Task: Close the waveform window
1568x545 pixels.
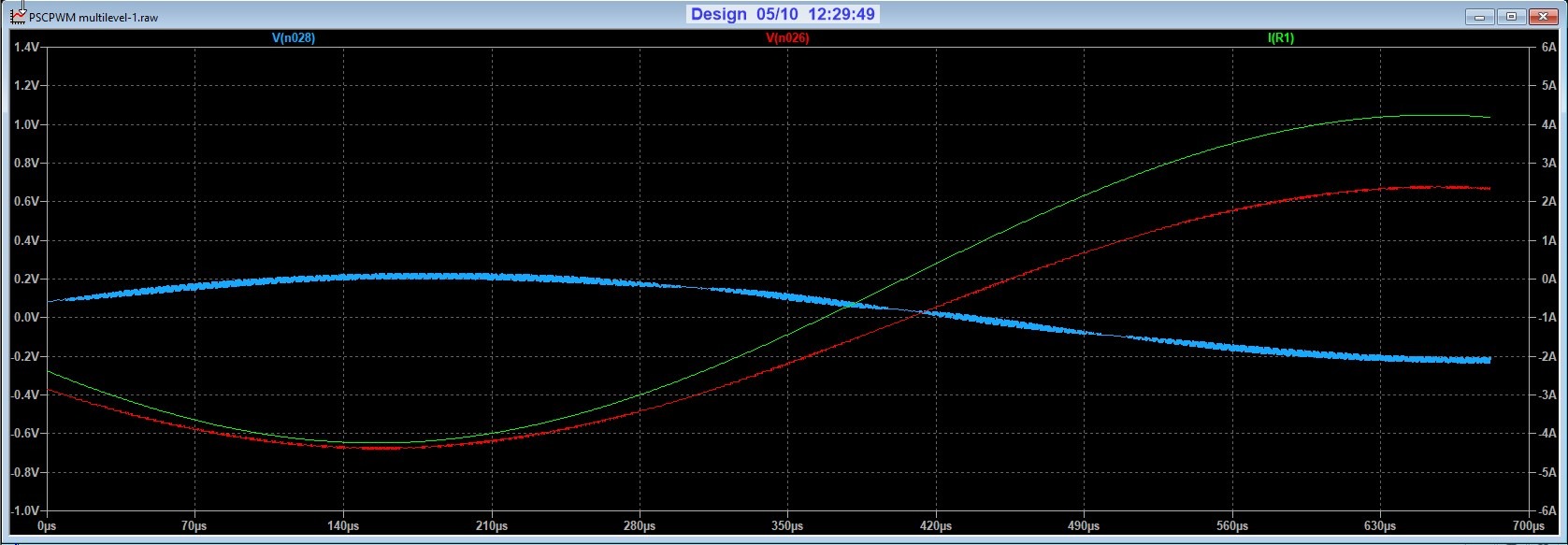Action: tap(1543, 16)
